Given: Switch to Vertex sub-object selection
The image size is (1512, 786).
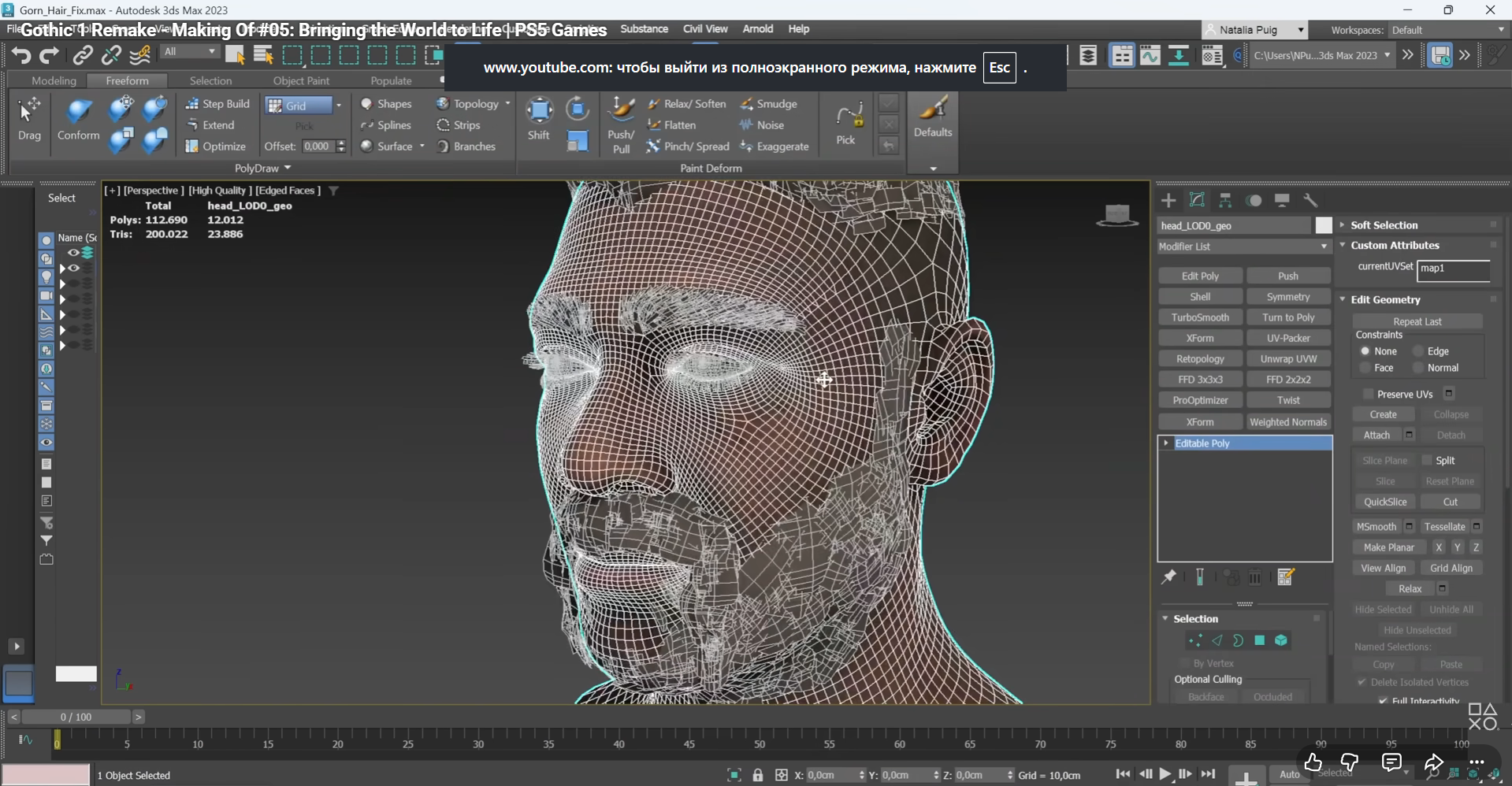Looking at the screenshot, I should 1195,640.
